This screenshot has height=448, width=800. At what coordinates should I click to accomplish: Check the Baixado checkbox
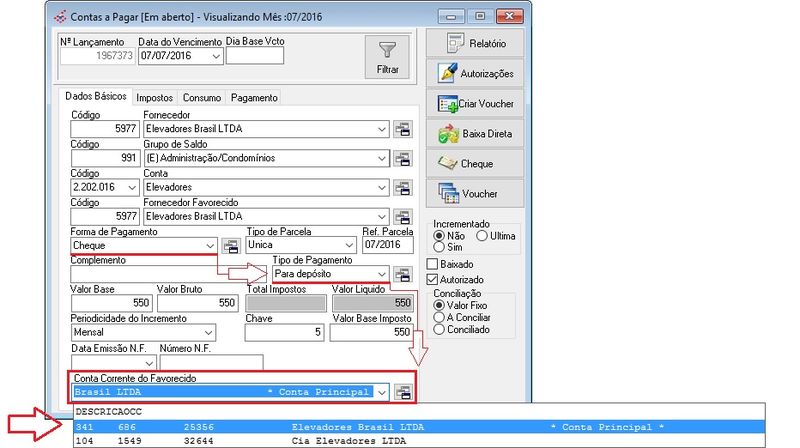[433, 264]
